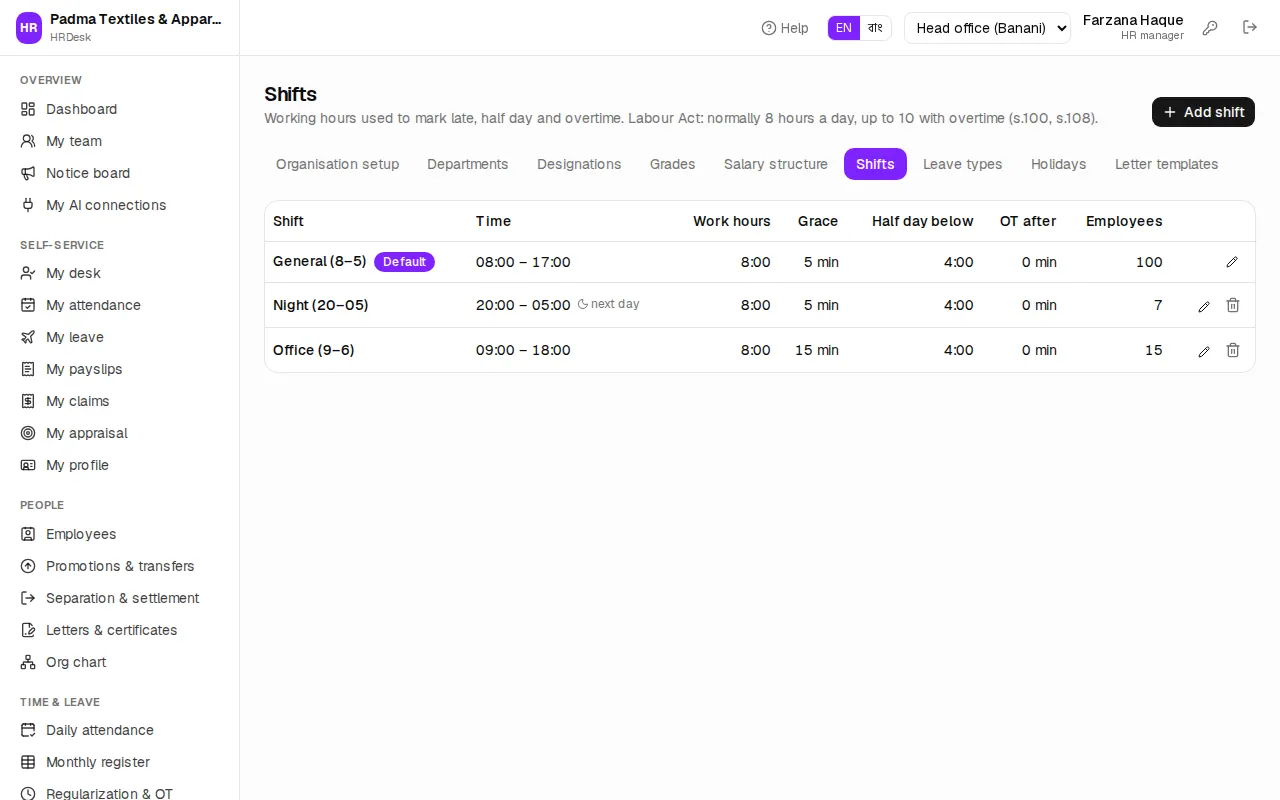Click the Default badge on General shift
The height and width of the screenshot is (800, 1280).
[404, 262]
